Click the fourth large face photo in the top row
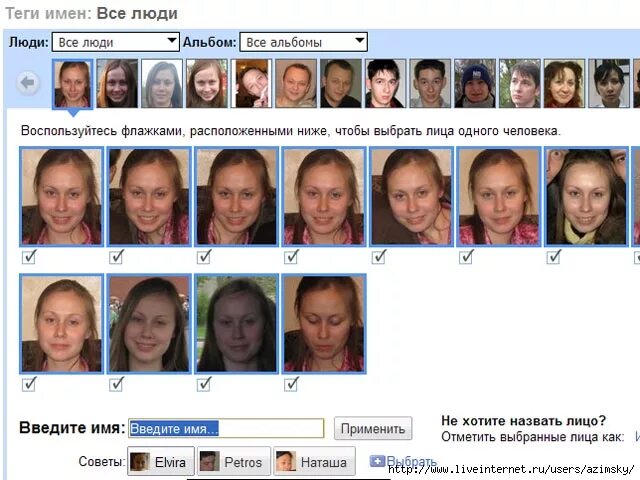 pyautogui.click(x=324, y=197)
